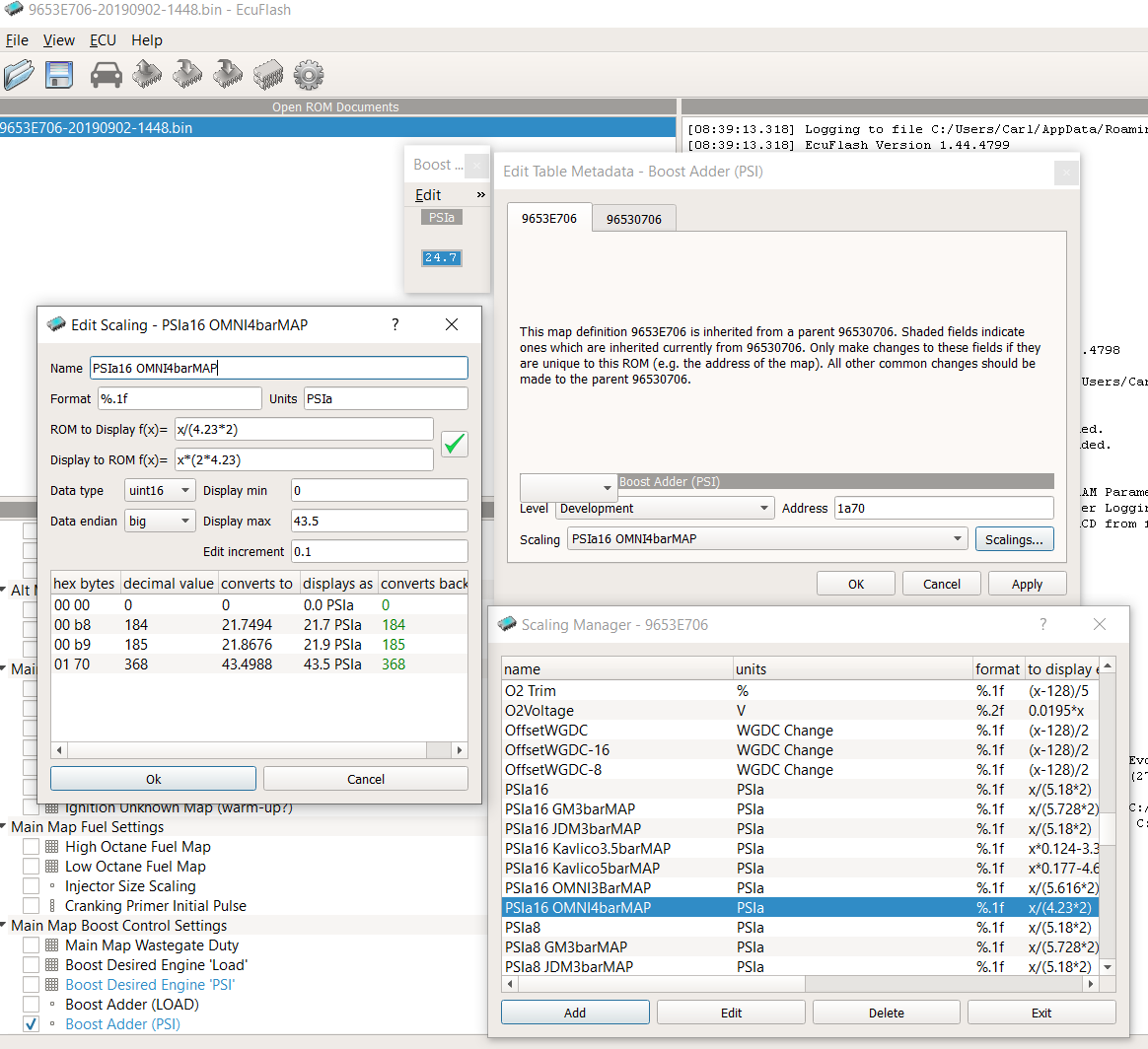
Task: Open the ECU menu
Action: (103, 40)
